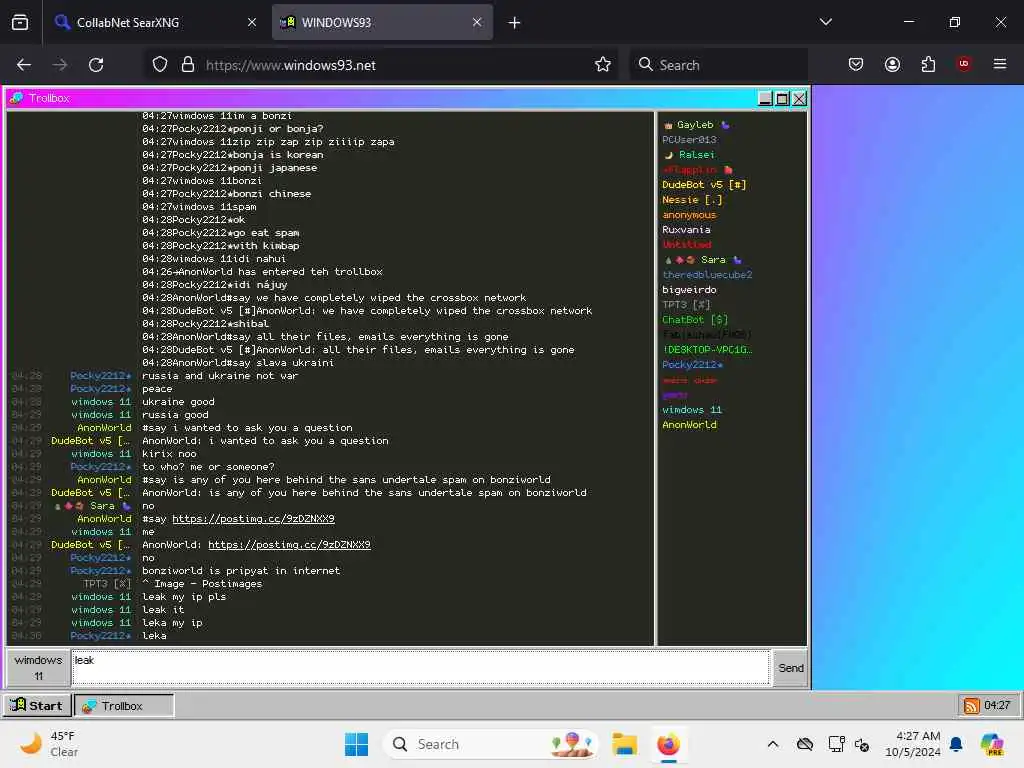Click the browser Search box
This screenshot has height=768, width=1024.
coord(718,65)
